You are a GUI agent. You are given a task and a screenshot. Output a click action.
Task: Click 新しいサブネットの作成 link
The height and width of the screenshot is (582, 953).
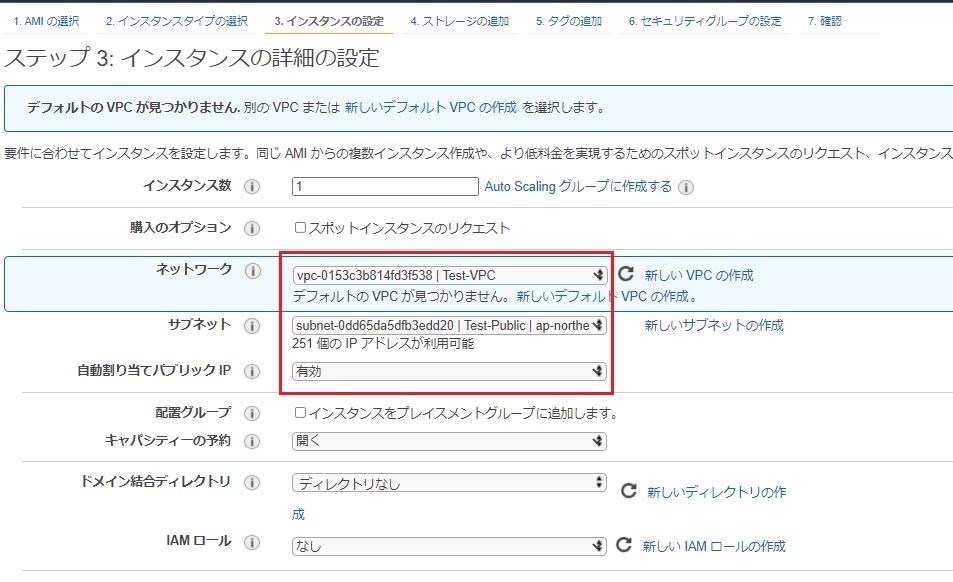714,325
